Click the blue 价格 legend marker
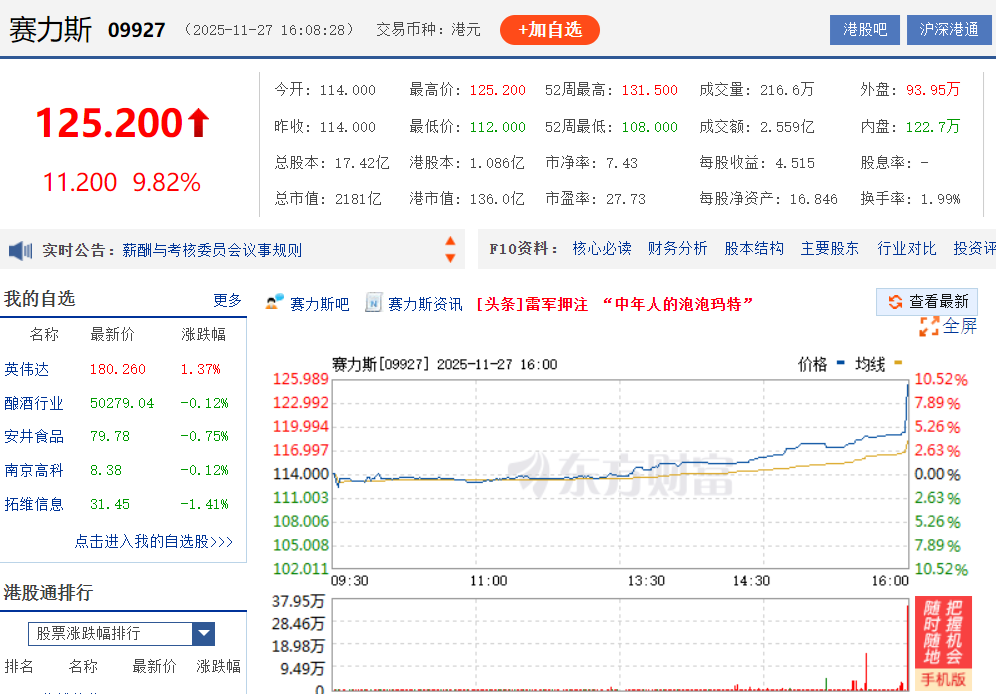 840,363
